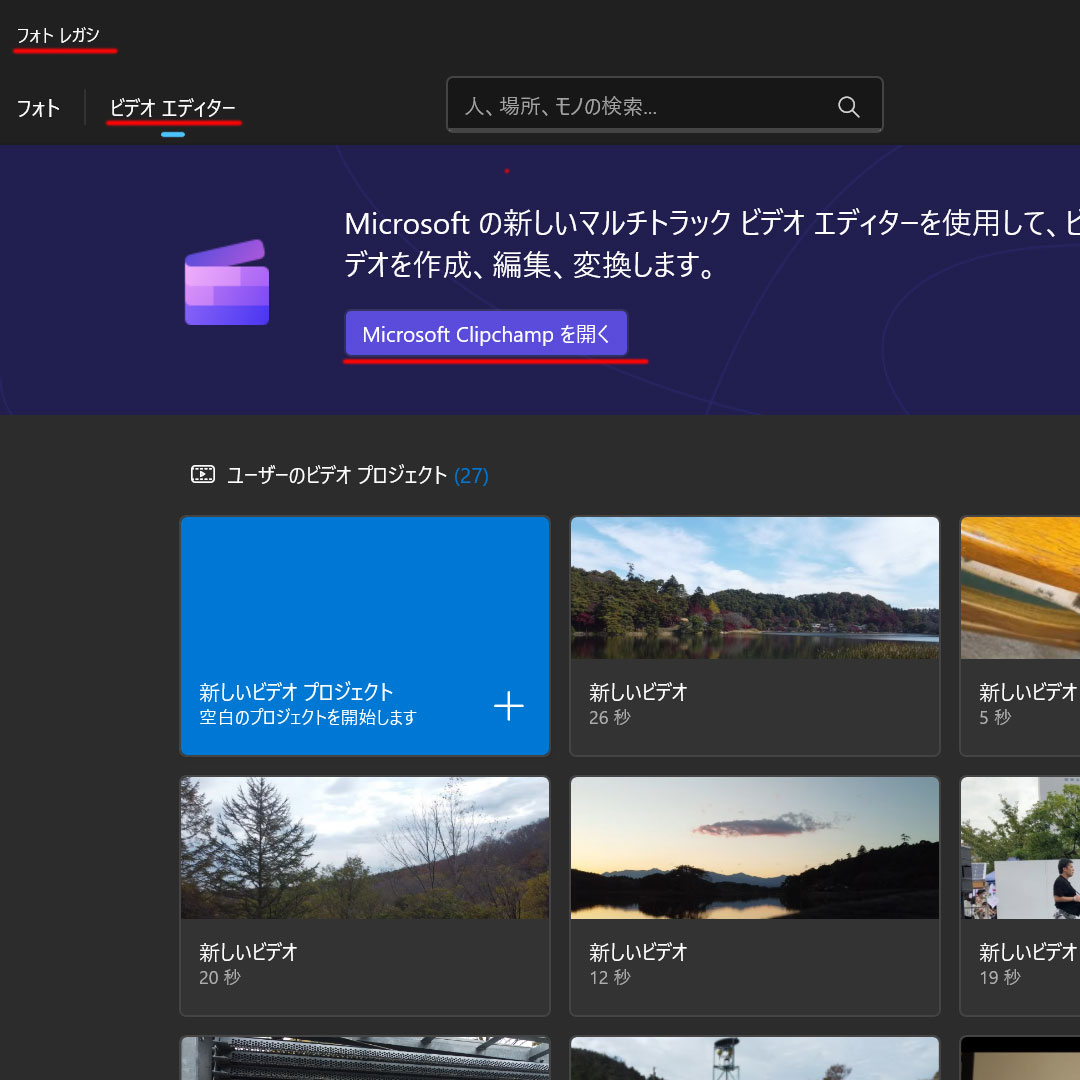Click the plus icon on new project tile

tap(508, 706)
